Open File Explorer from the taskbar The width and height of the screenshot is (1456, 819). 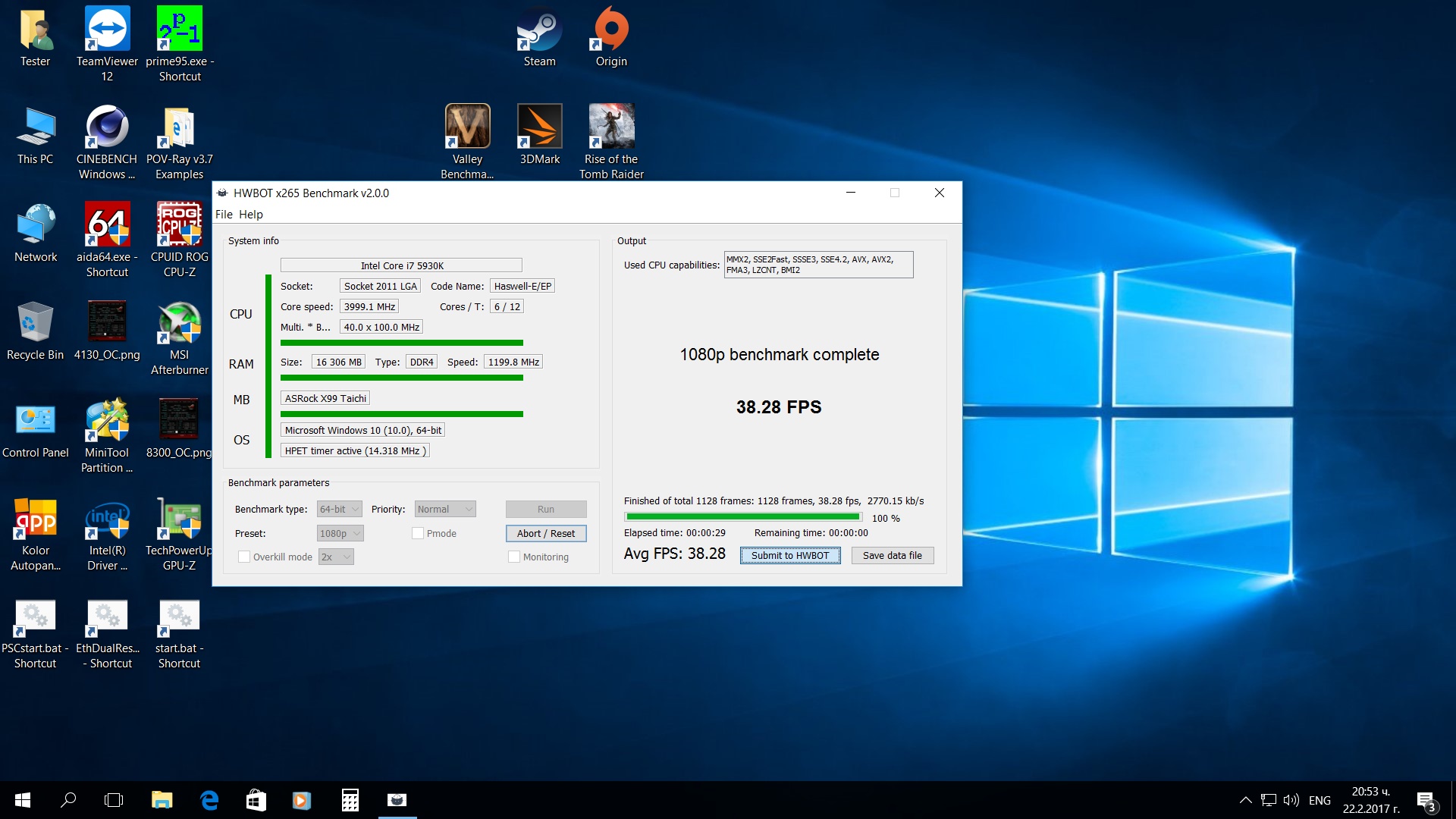click(x=162, y=800)
